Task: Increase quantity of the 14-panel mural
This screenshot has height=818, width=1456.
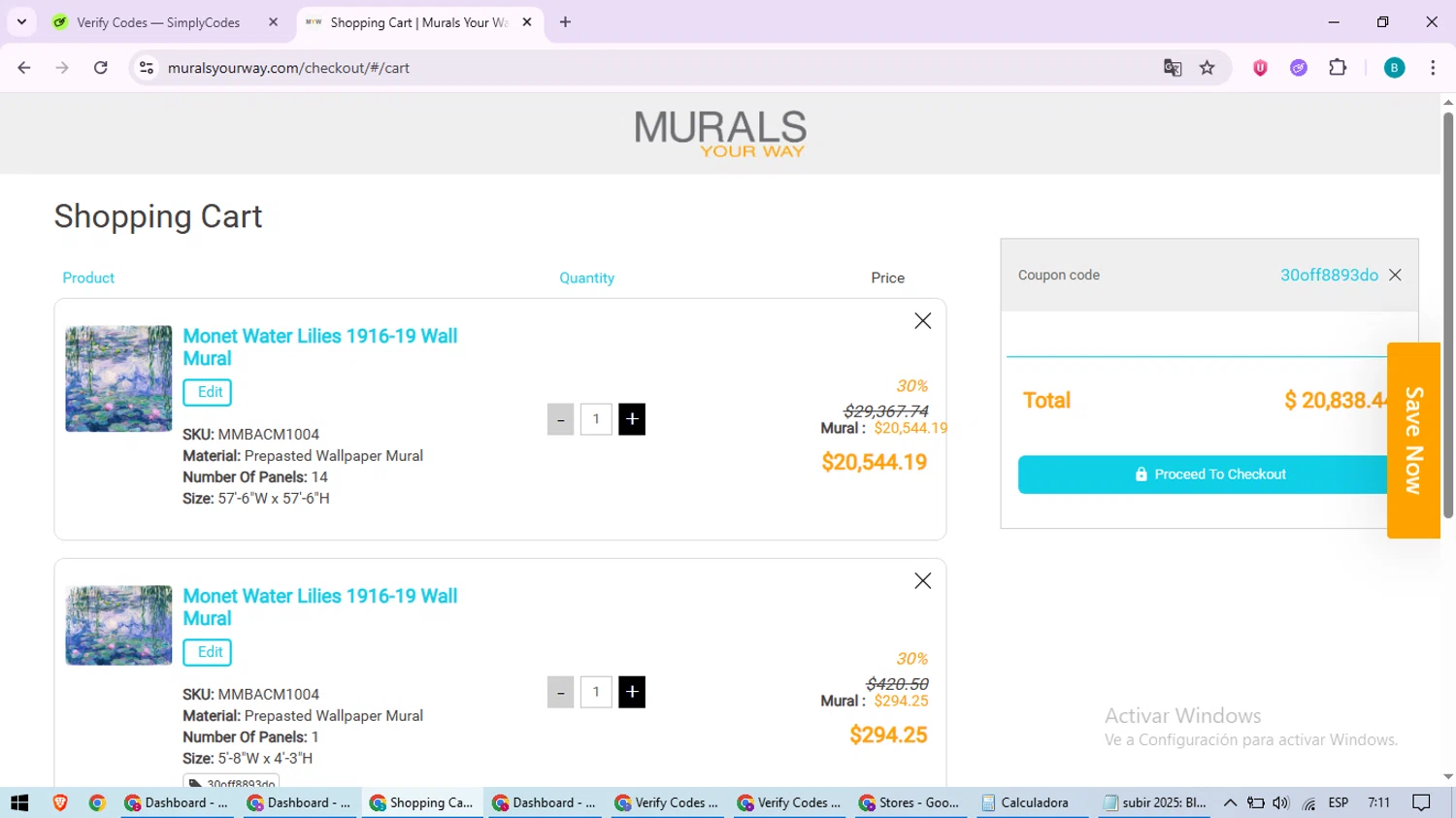Action: coord(632,419)
